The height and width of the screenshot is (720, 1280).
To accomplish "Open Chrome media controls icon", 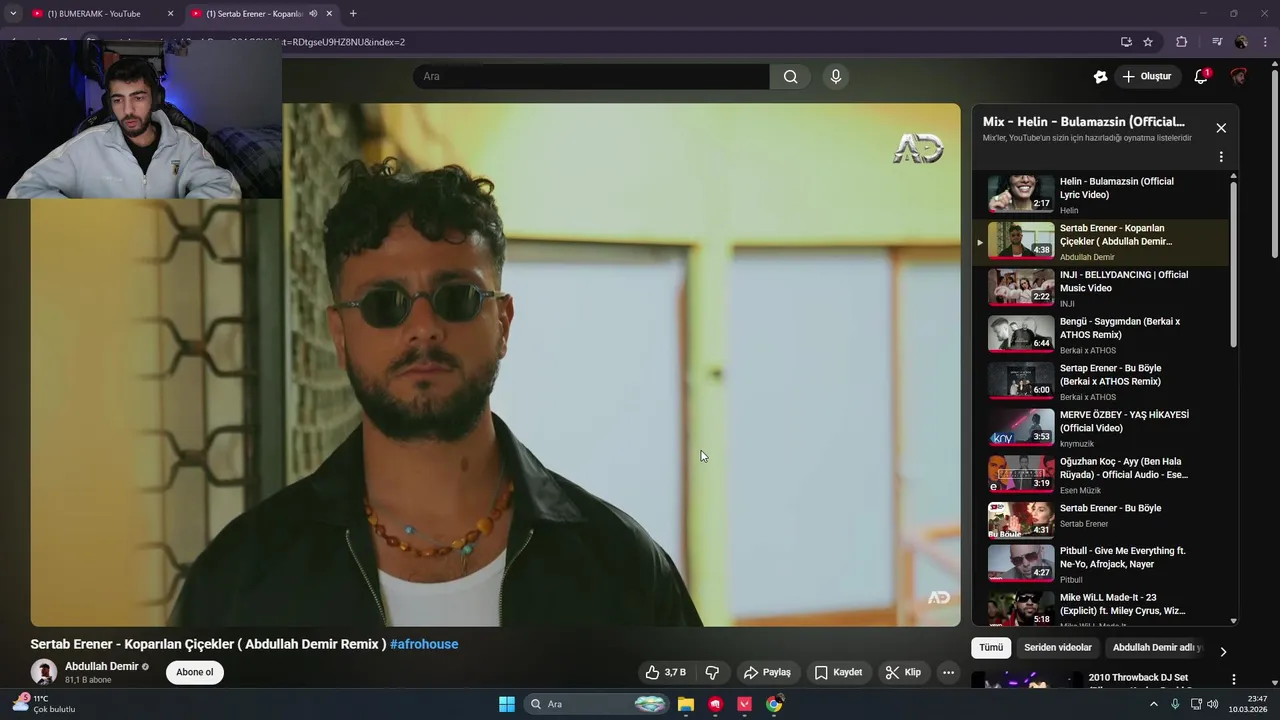I will (1217, 42).
